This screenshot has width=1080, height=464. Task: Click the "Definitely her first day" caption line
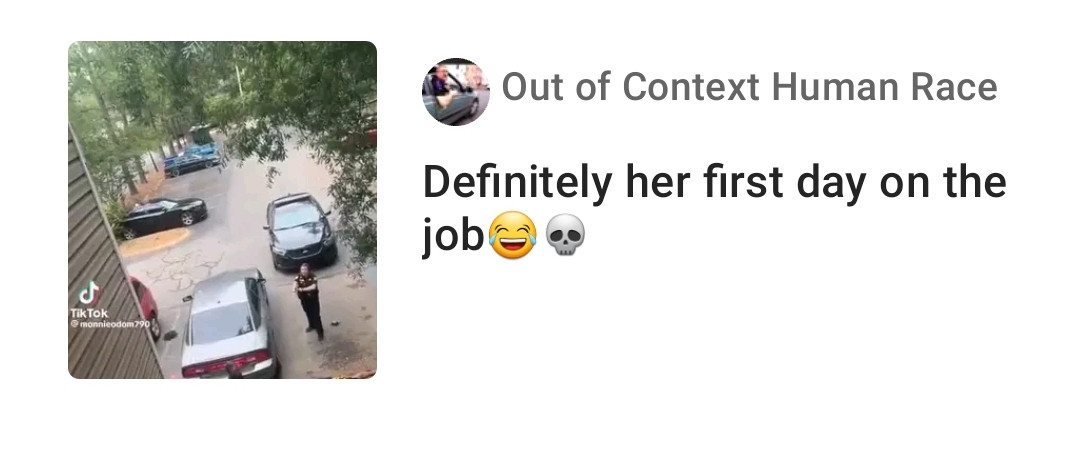[x=714, y=182]
